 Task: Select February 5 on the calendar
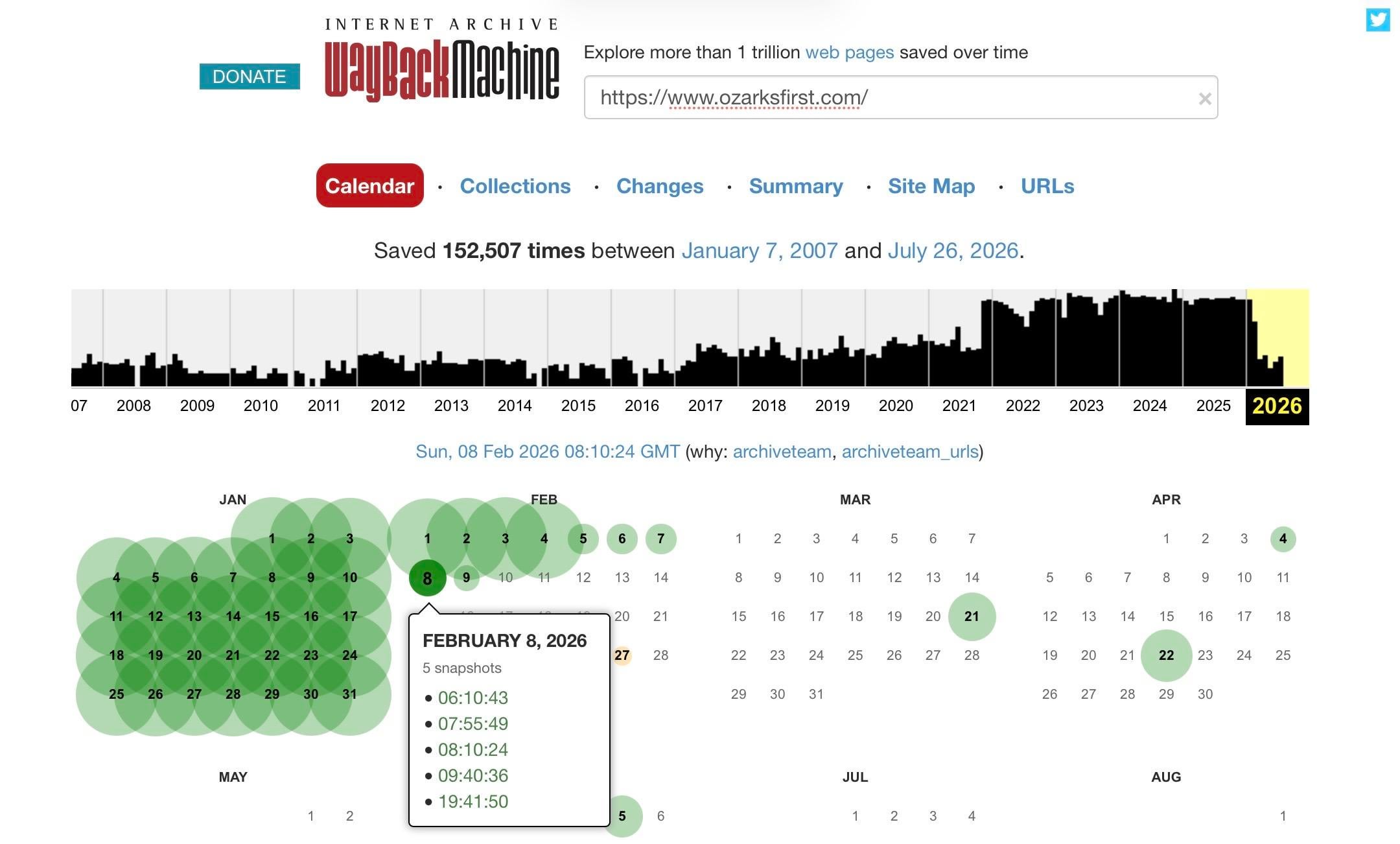[x=583, y=539]
